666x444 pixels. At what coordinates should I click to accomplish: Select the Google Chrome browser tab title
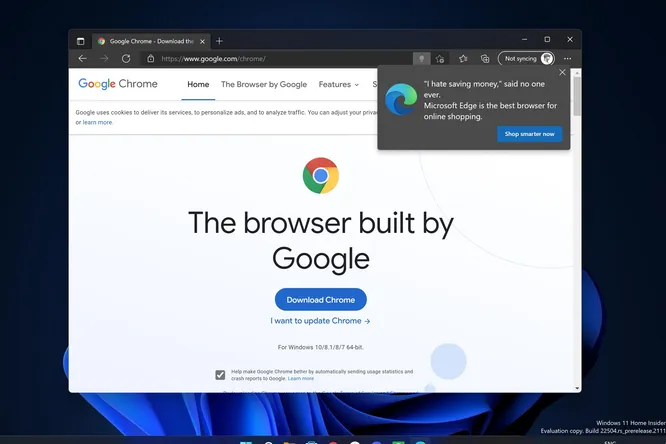(152, 41)
